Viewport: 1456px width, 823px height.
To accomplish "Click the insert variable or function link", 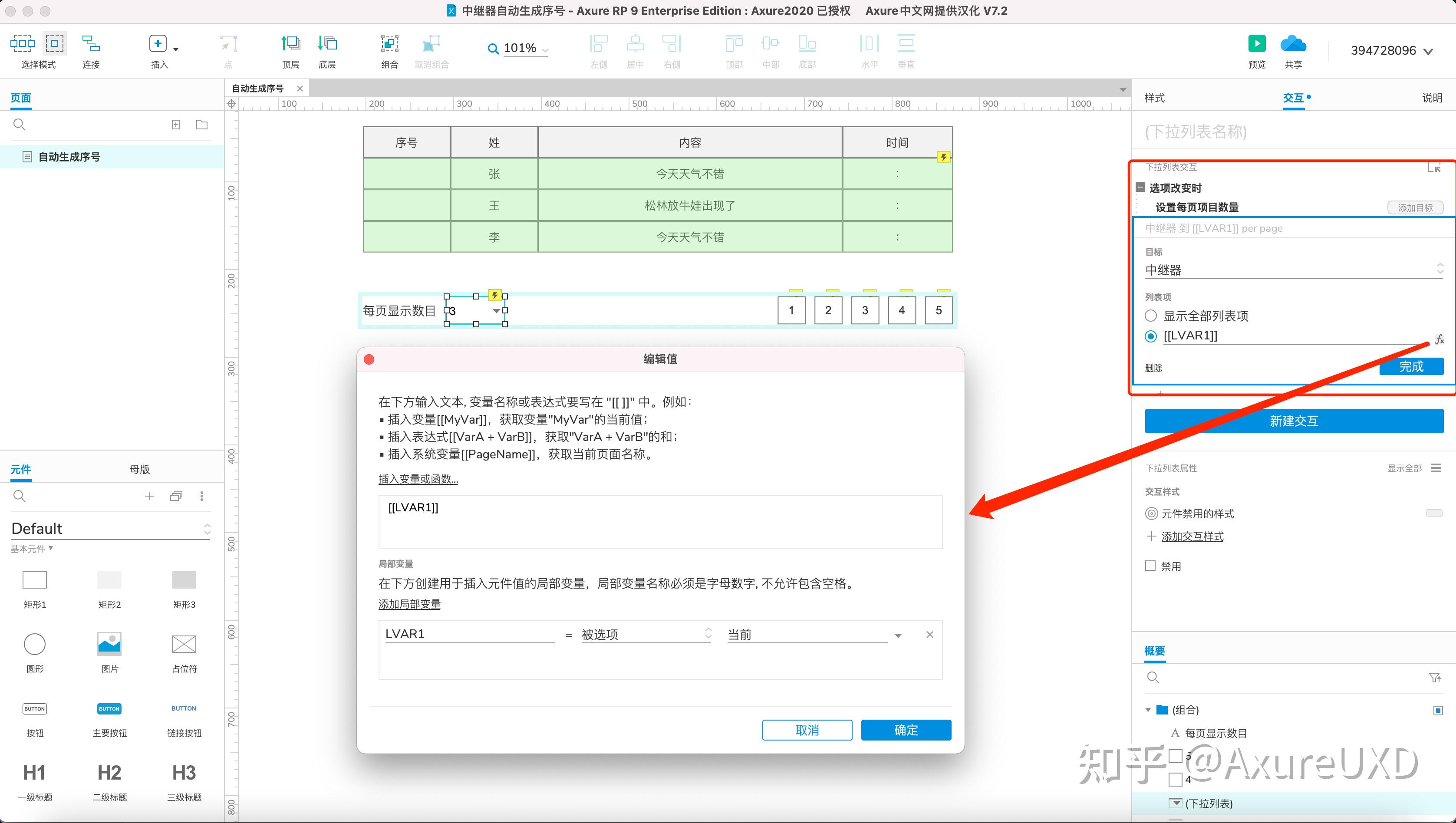I will click(418, 479).
